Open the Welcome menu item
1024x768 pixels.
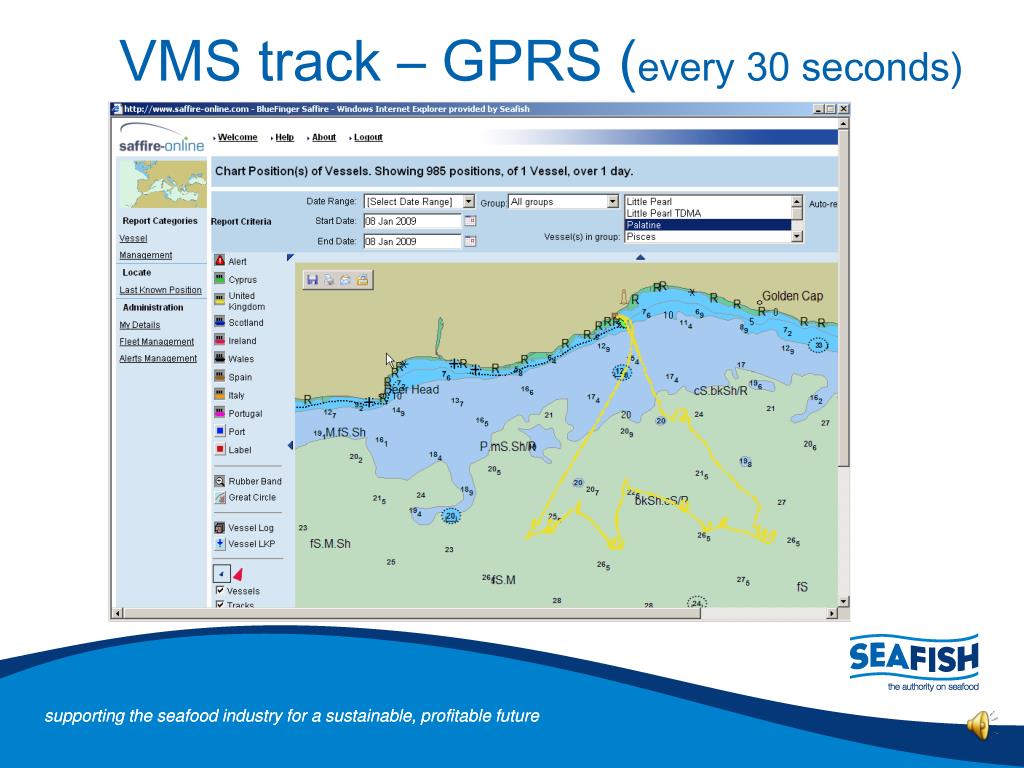pyautogui.click(x=238, y=137)
